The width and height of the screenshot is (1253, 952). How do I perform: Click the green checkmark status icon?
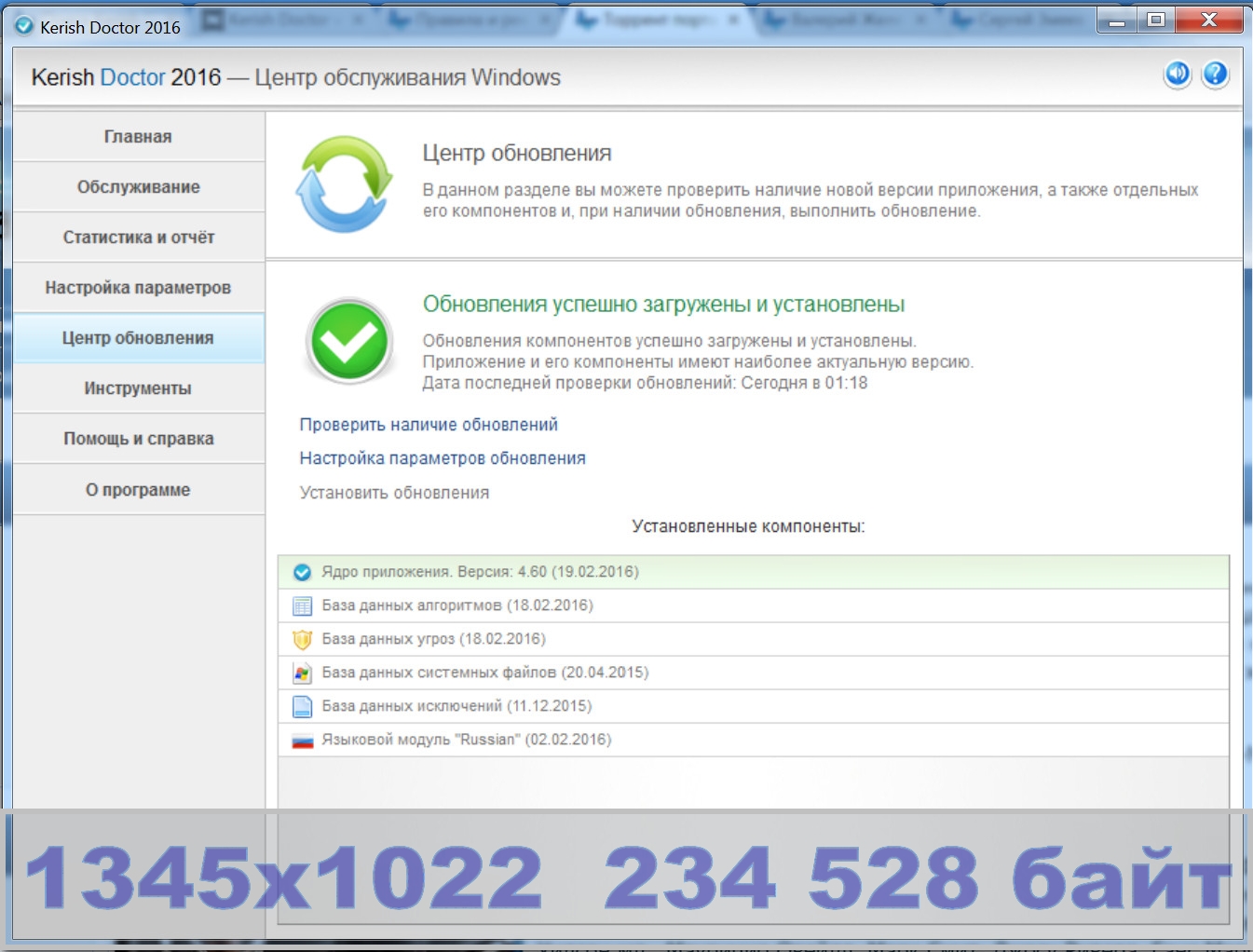click(348, 342)
